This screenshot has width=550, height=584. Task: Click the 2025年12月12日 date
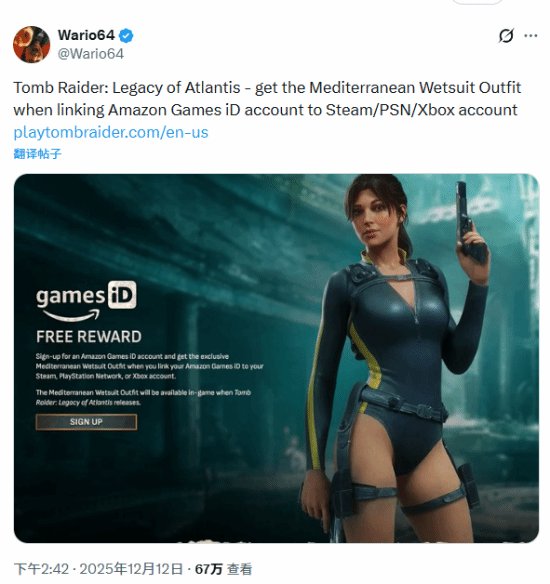131,569
